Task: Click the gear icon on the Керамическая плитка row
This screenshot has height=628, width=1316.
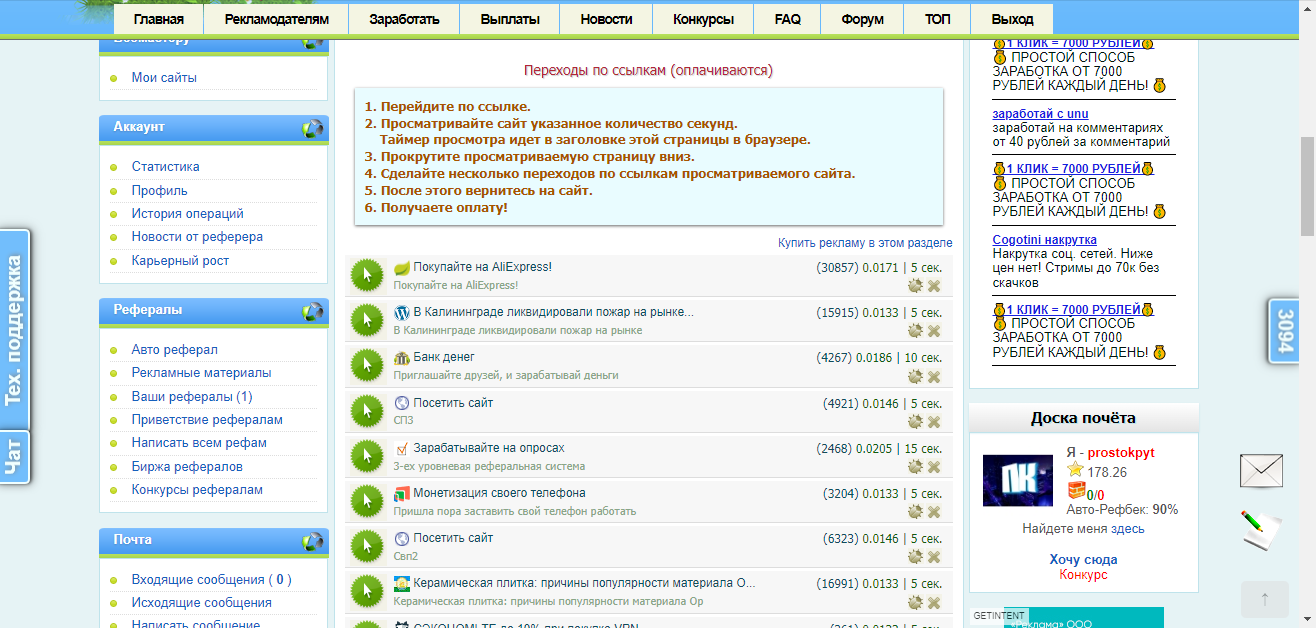Action: [x=914, y=602]
